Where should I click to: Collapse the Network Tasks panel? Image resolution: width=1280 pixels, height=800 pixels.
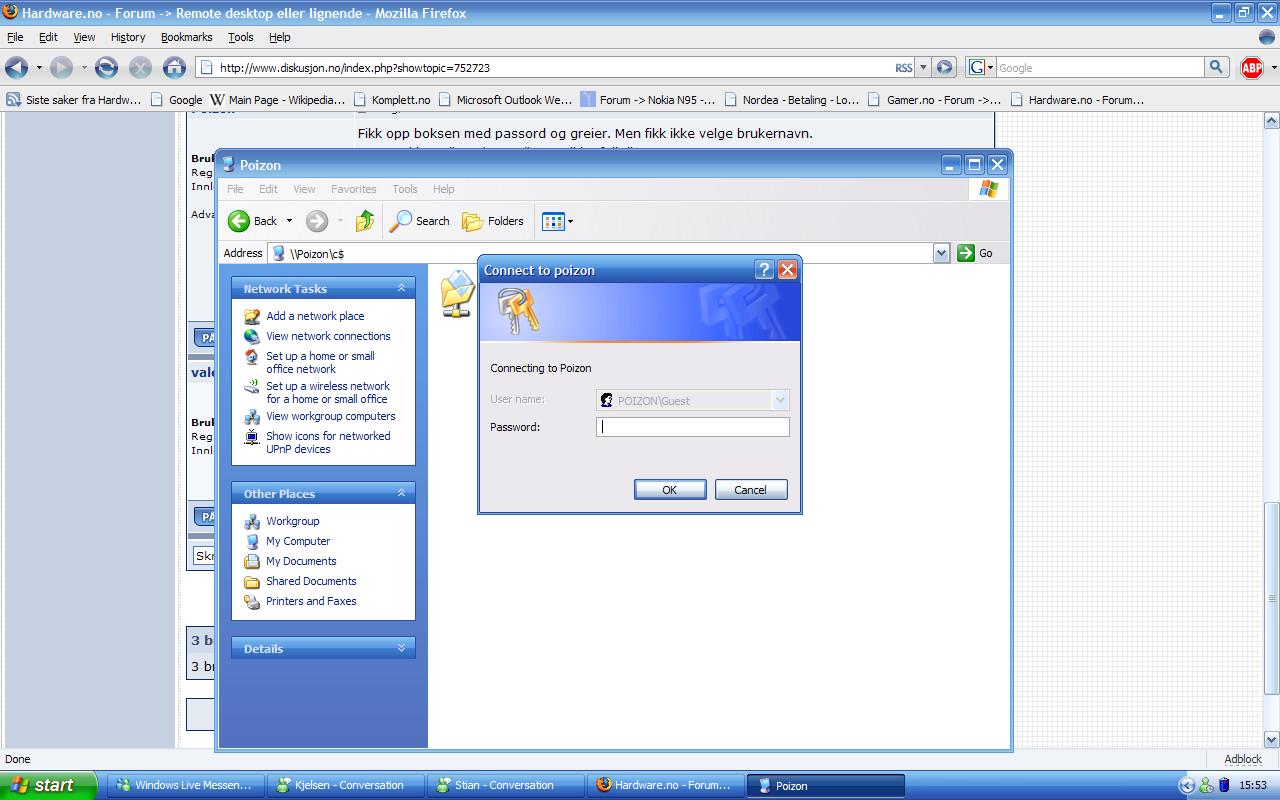pos(401,288)
